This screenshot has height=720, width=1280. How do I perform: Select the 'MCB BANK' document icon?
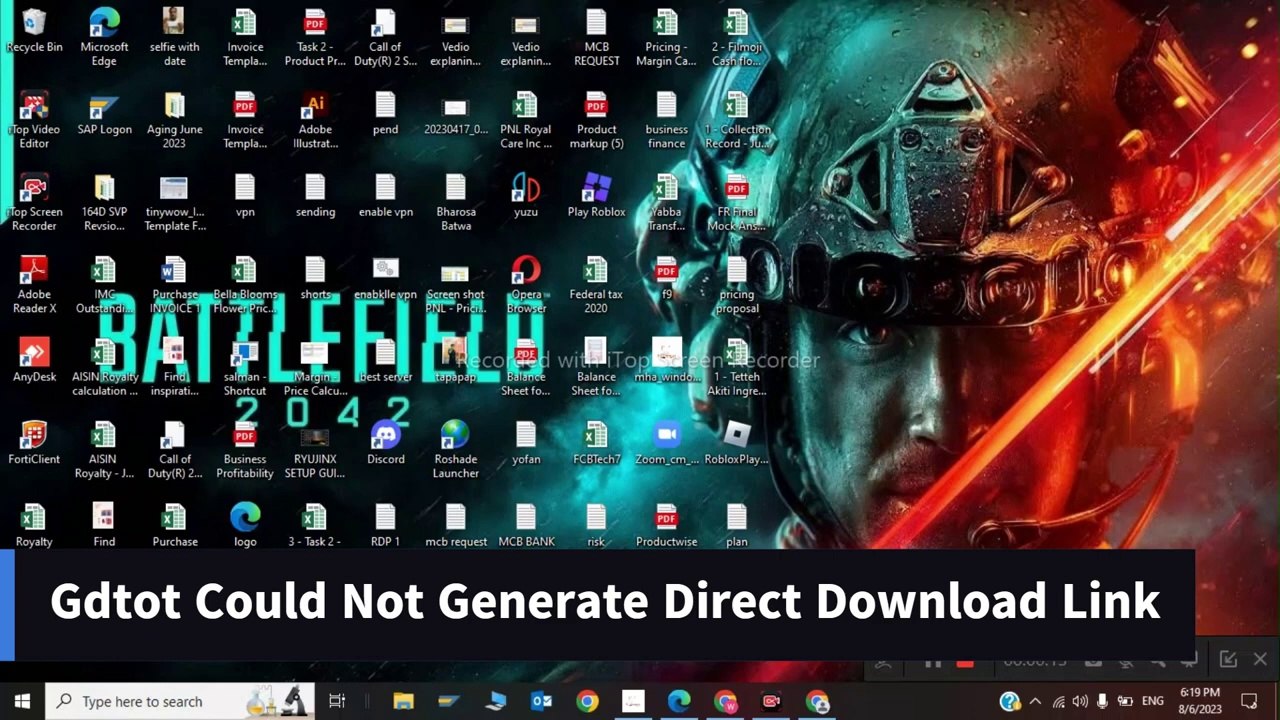[x=526, y=525]
